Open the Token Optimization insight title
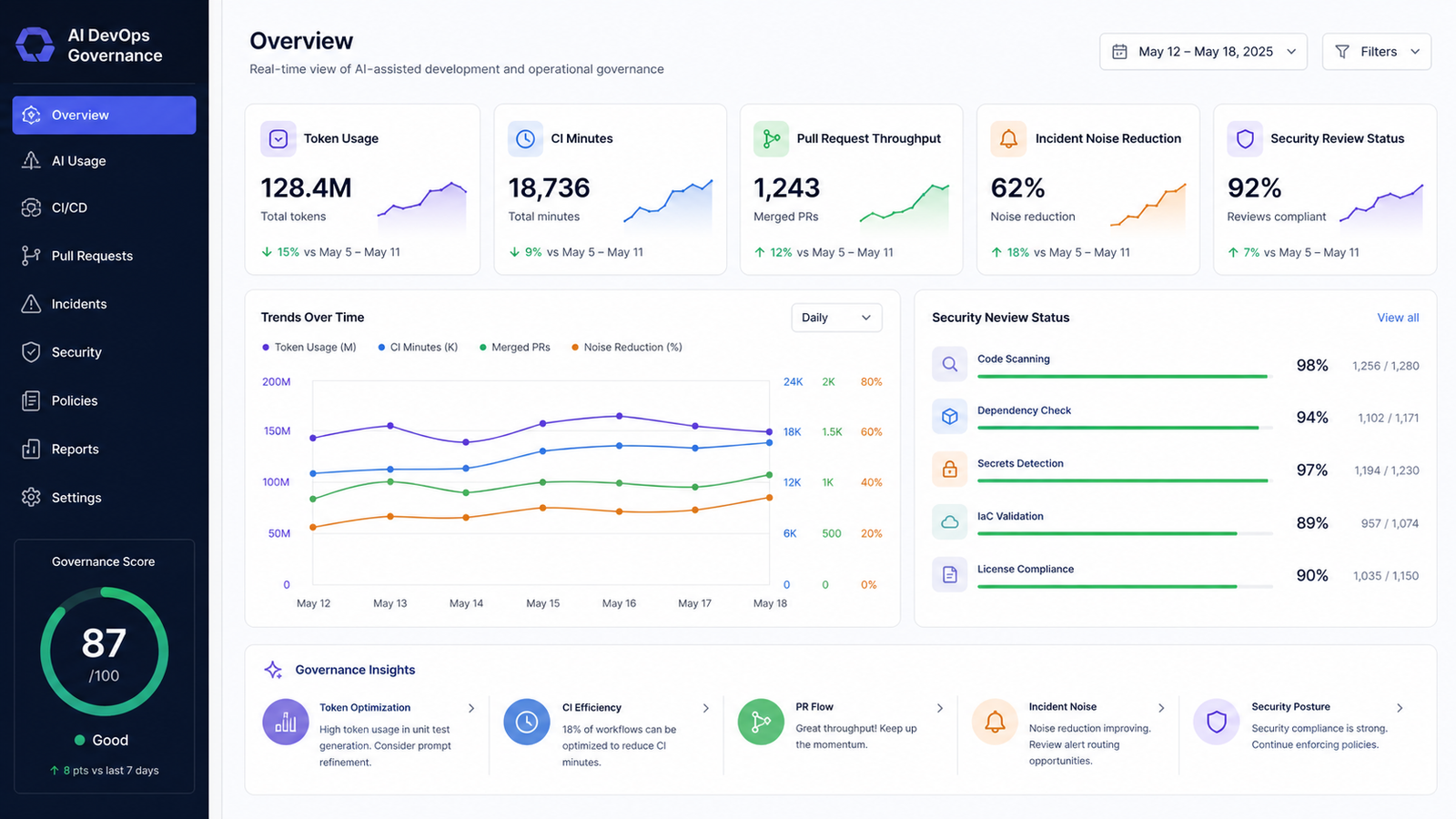The height and width of the screenshot is (819, 1456). click(x=365, y=707)
